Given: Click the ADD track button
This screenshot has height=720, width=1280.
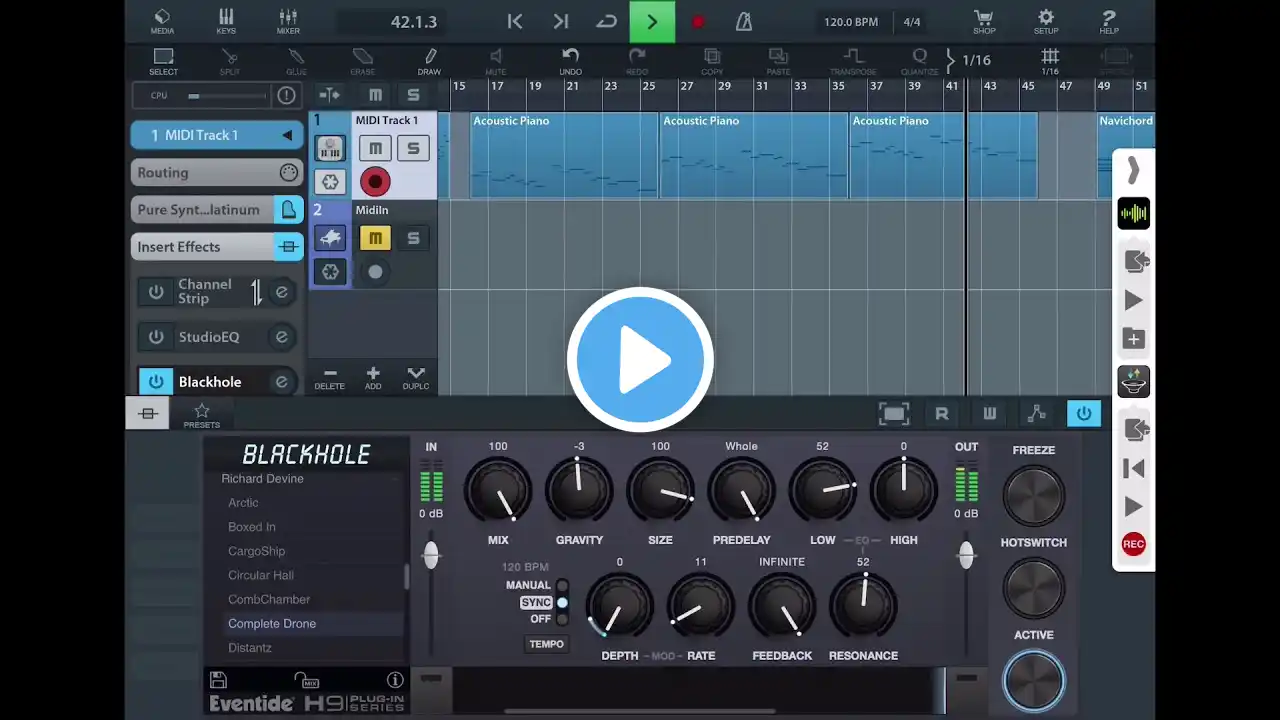Looking at the screenshot, I should [373, 378].
